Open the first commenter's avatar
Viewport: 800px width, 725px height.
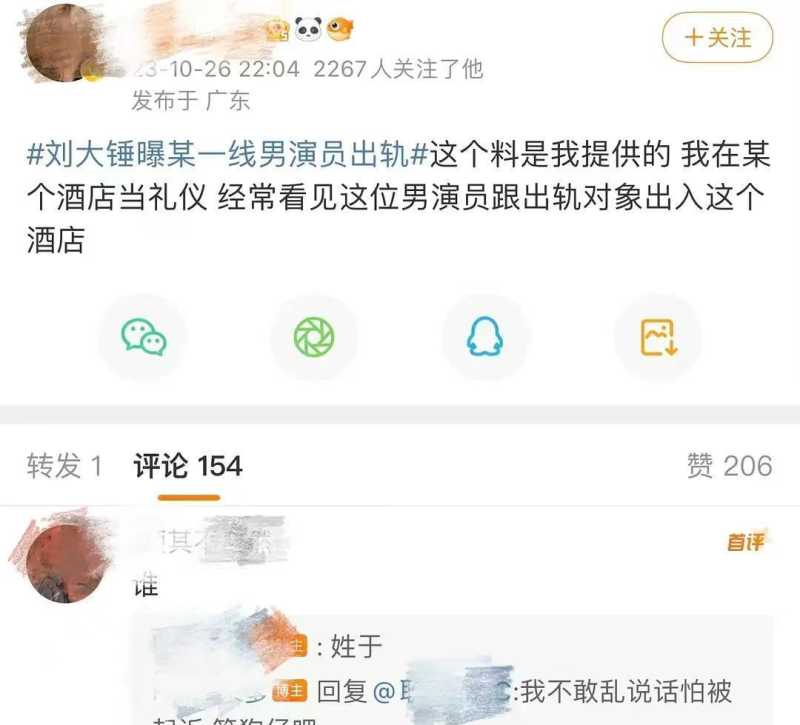point(64,559)
